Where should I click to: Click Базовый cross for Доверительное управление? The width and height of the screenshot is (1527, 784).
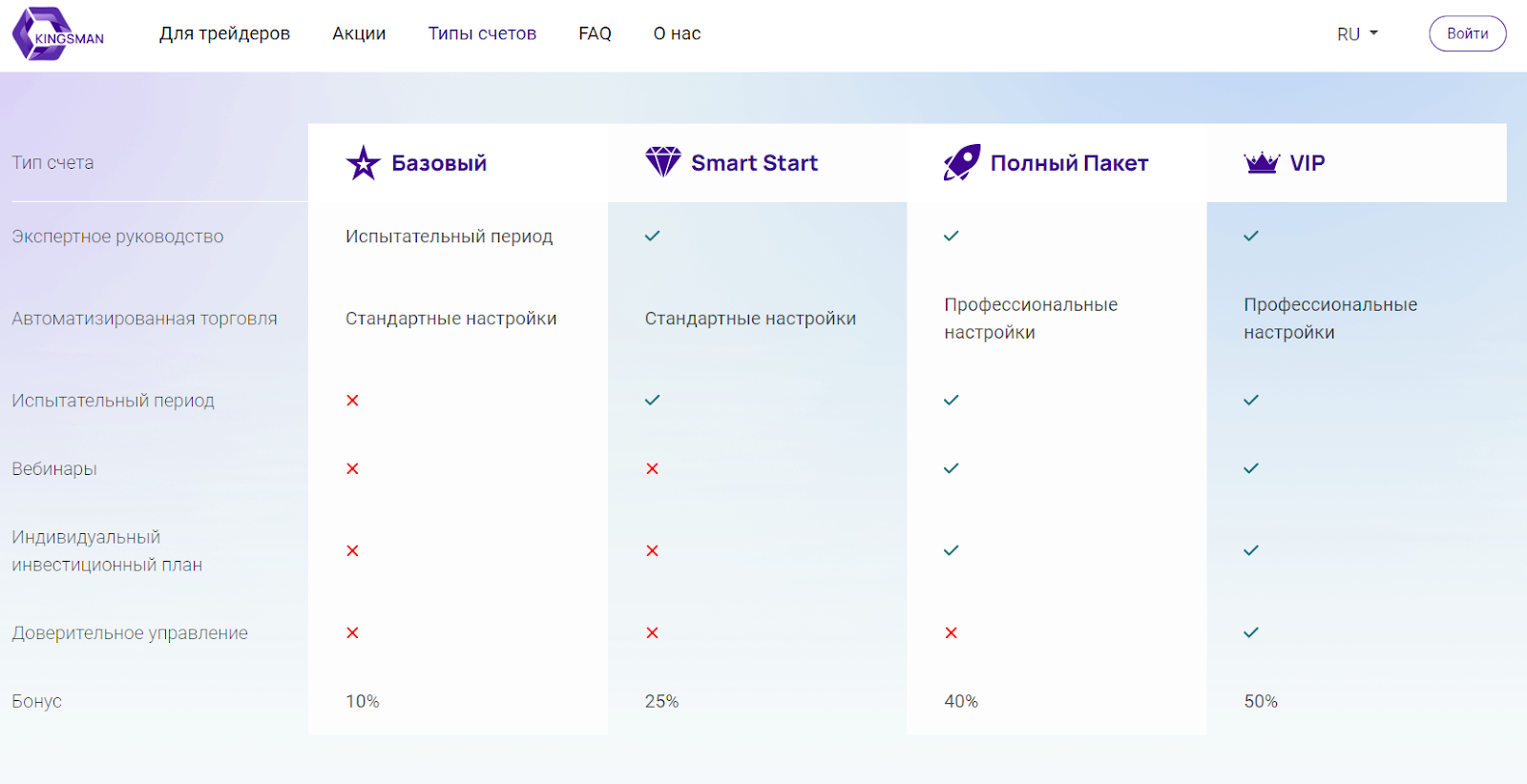(352, 633)
